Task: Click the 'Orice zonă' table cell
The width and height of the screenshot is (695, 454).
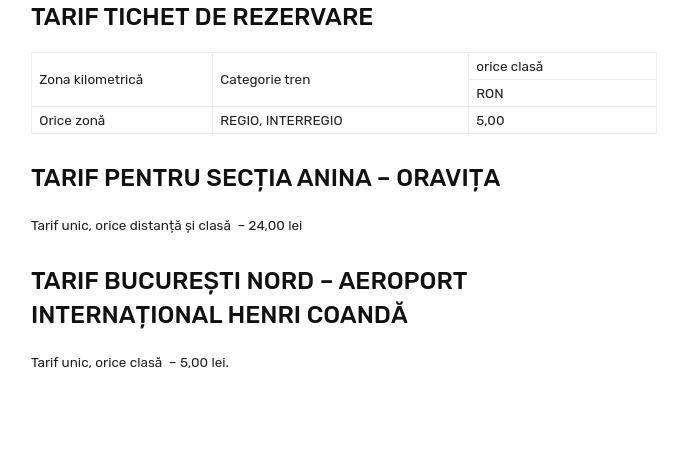Action: tap(72, 120)
